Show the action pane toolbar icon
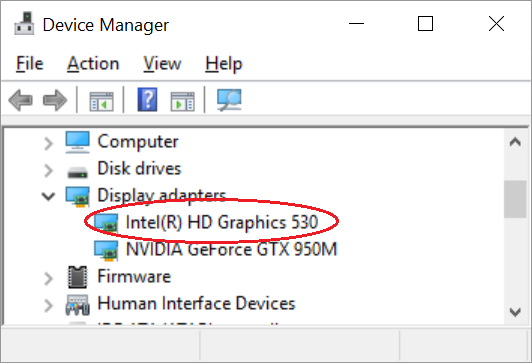532x363 pixels. point(183,101)
